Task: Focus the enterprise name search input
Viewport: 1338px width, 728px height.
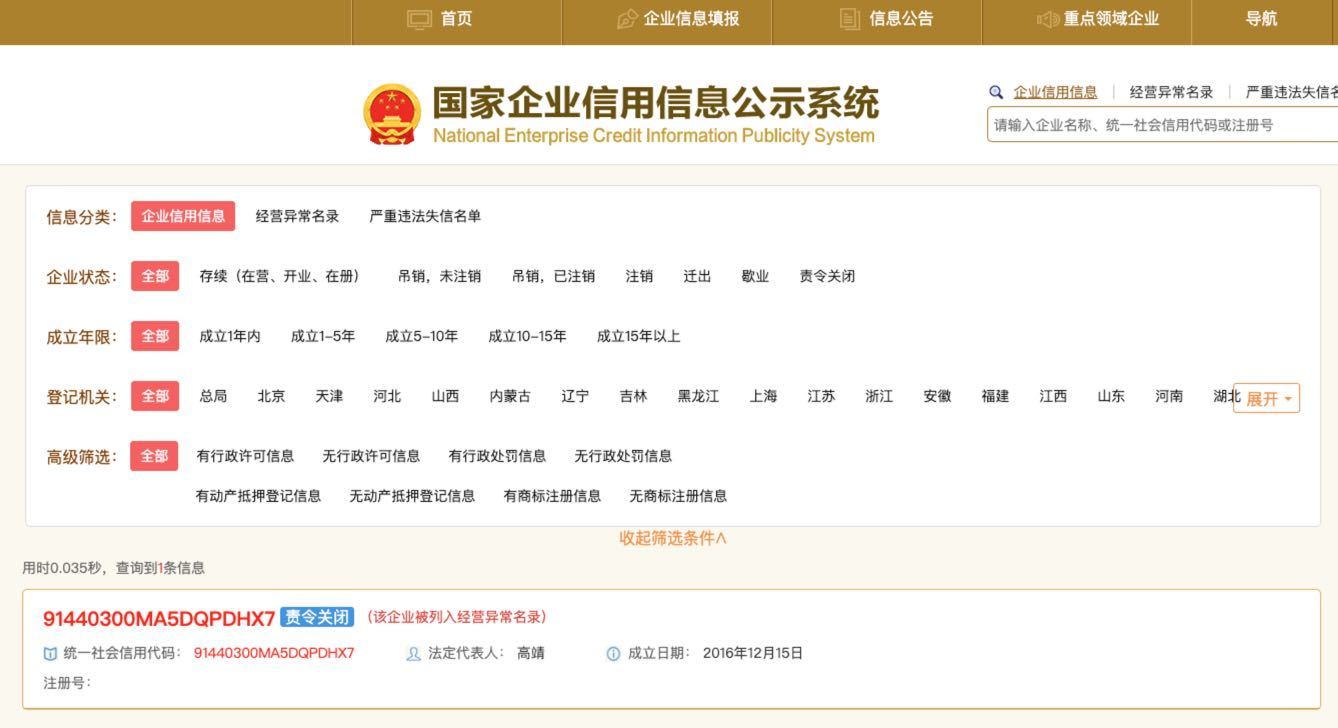Action: coord(1162,125)
